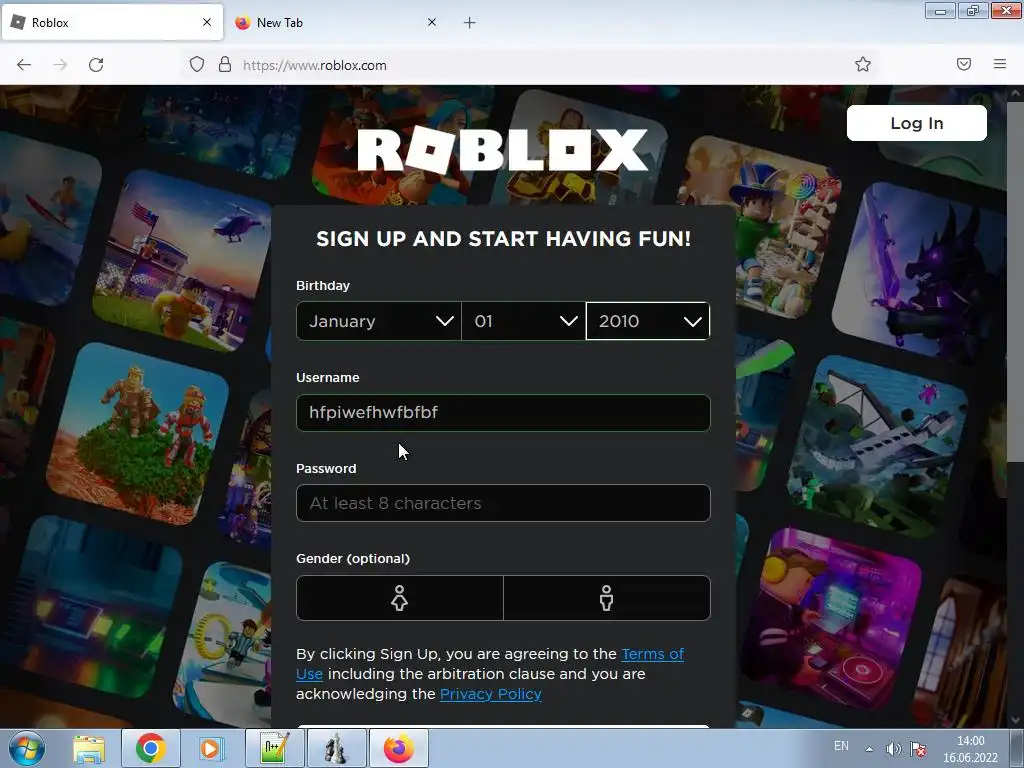Open the chess game taskbar icon
The image size is (1024, 768).
[336, 748]
